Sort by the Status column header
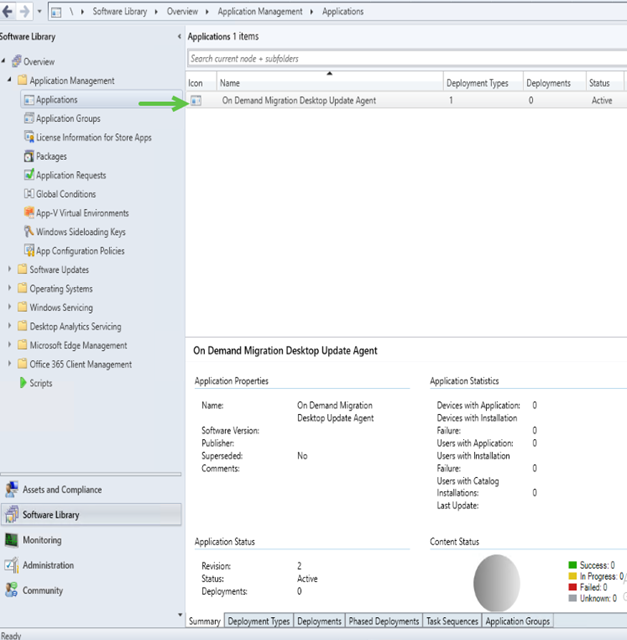Image resolution: width=627 pixels, height=640 pixels. point(605,83)
